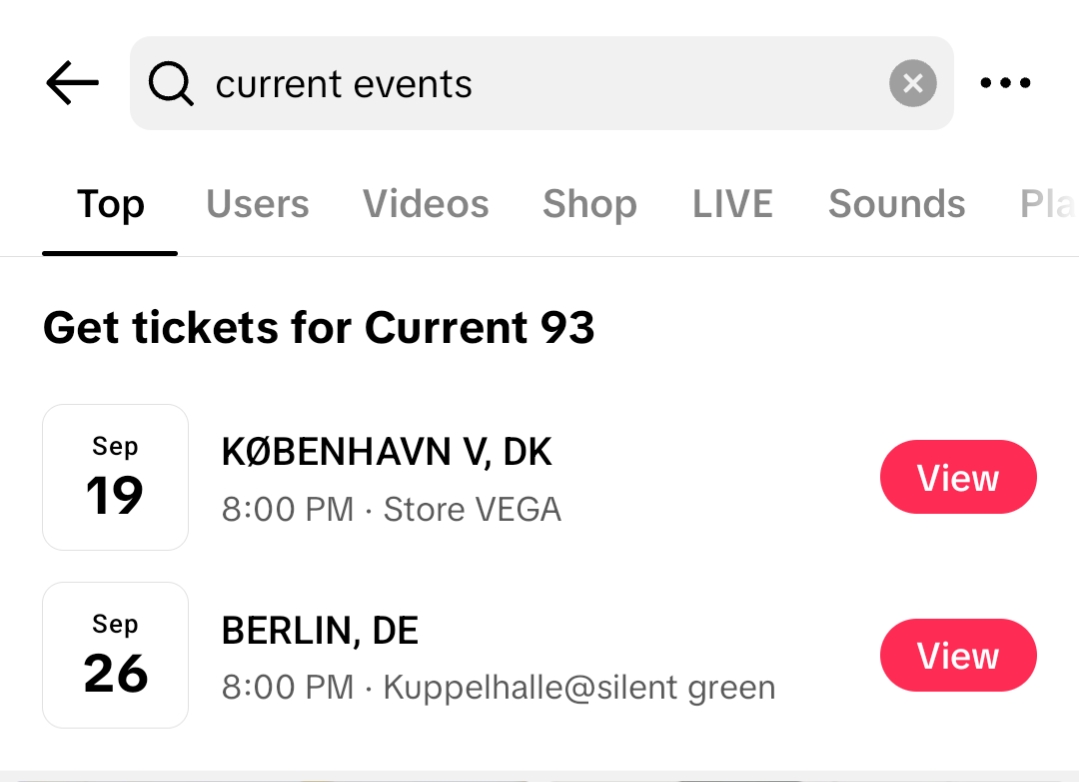Switch to the Users tab

coord(257,204)
